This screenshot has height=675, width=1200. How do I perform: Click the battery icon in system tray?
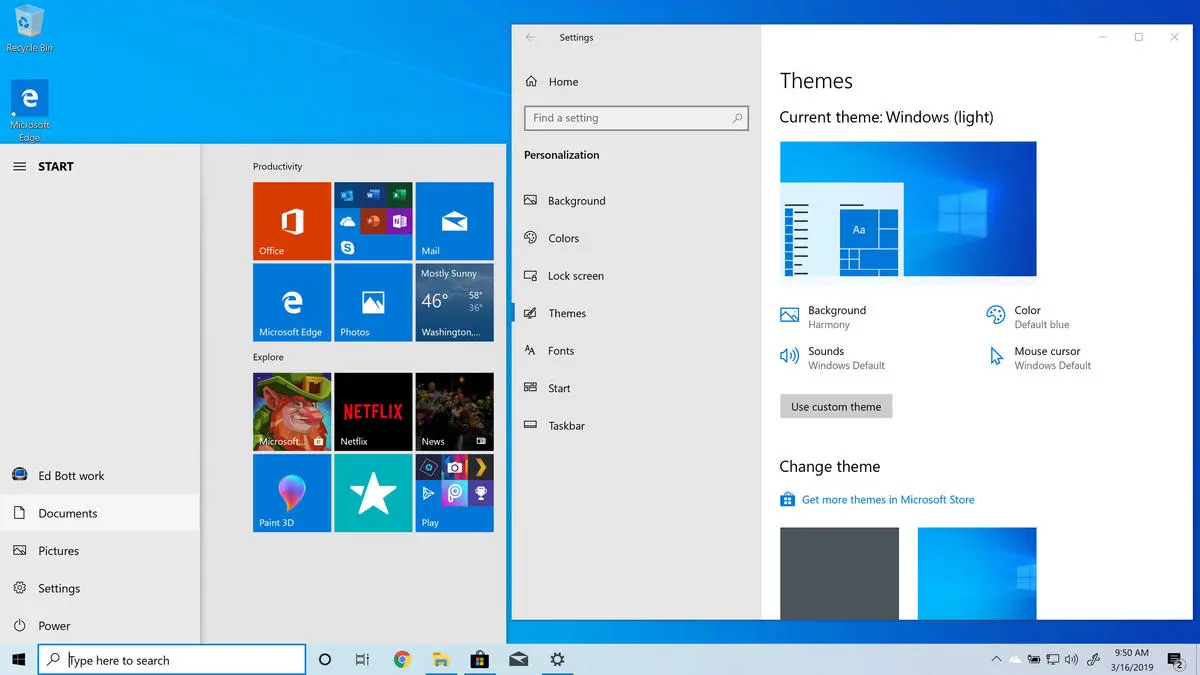click(x=1034, y=659)
